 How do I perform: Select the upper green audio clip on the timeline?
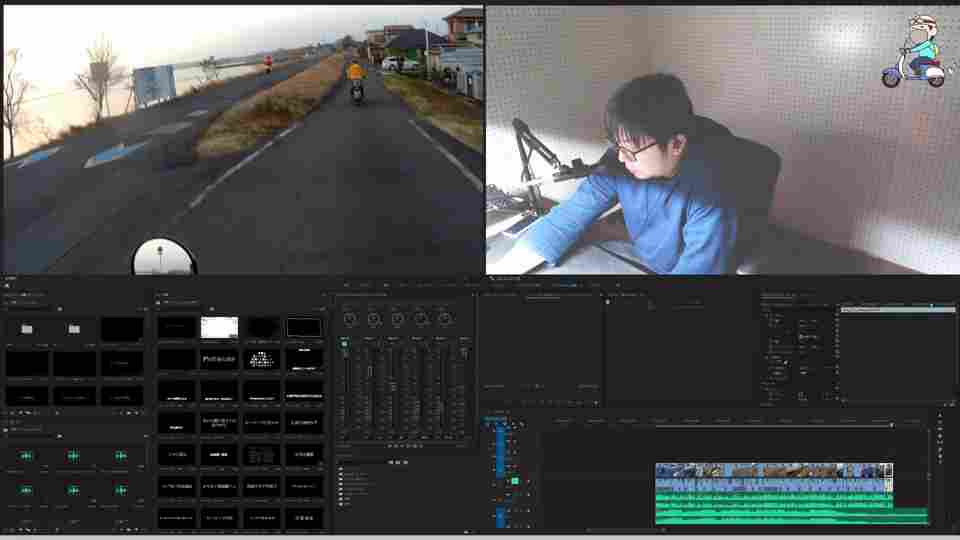click(774, 500)
